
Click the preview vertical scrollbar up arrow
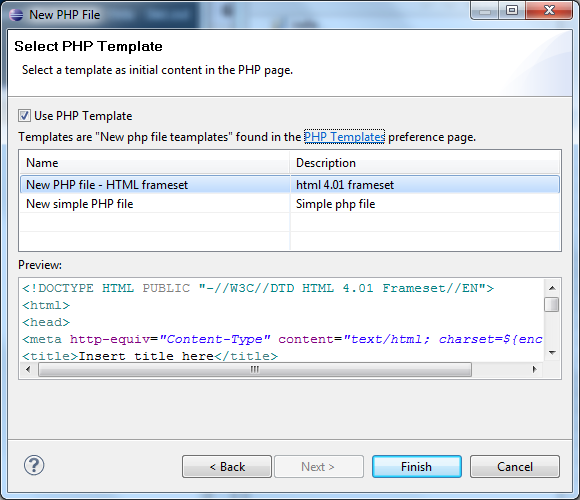(552, 288)
